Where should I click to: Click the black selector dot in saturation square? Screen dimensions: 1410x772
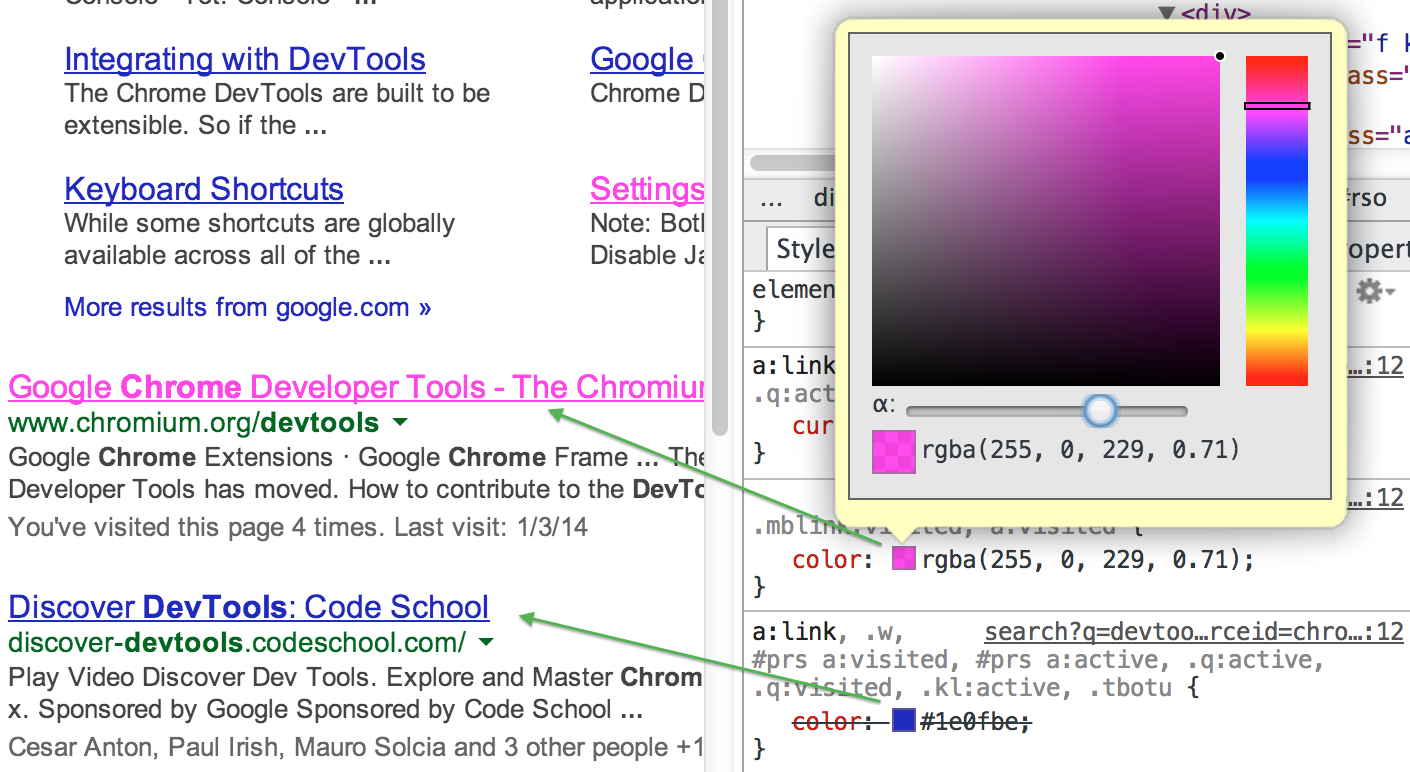1220,57
